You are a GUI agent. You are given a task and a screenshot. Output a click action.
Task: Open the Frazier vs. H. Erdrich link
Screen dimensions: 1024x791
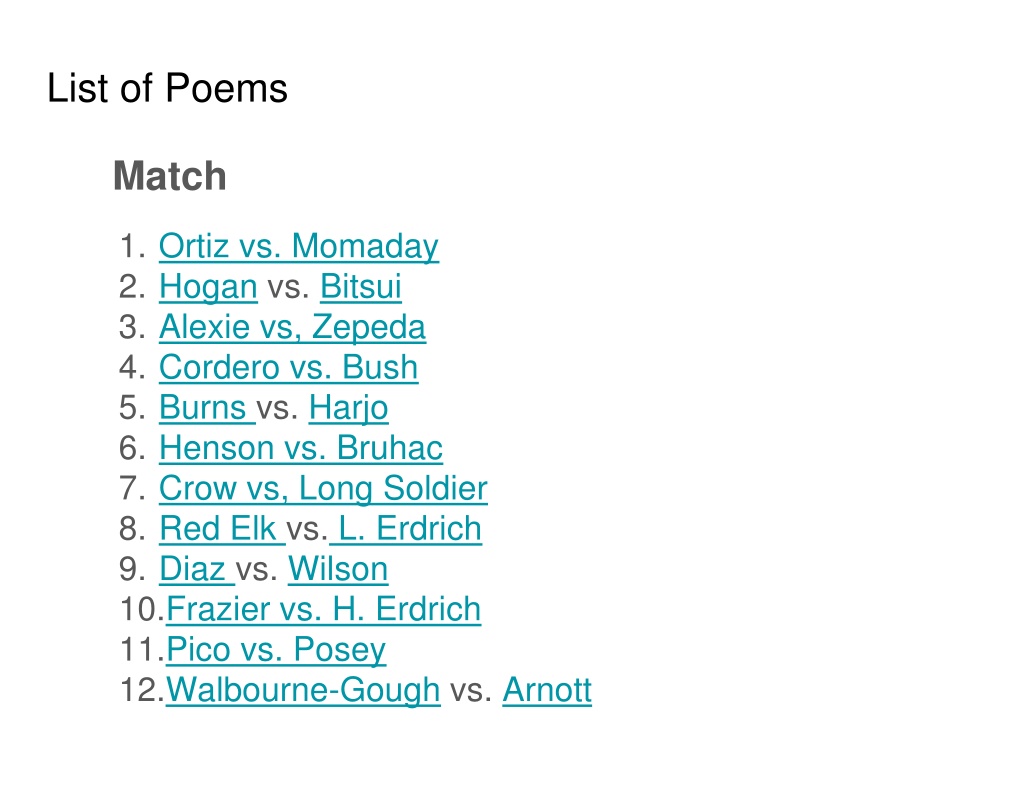pos(323,610)
